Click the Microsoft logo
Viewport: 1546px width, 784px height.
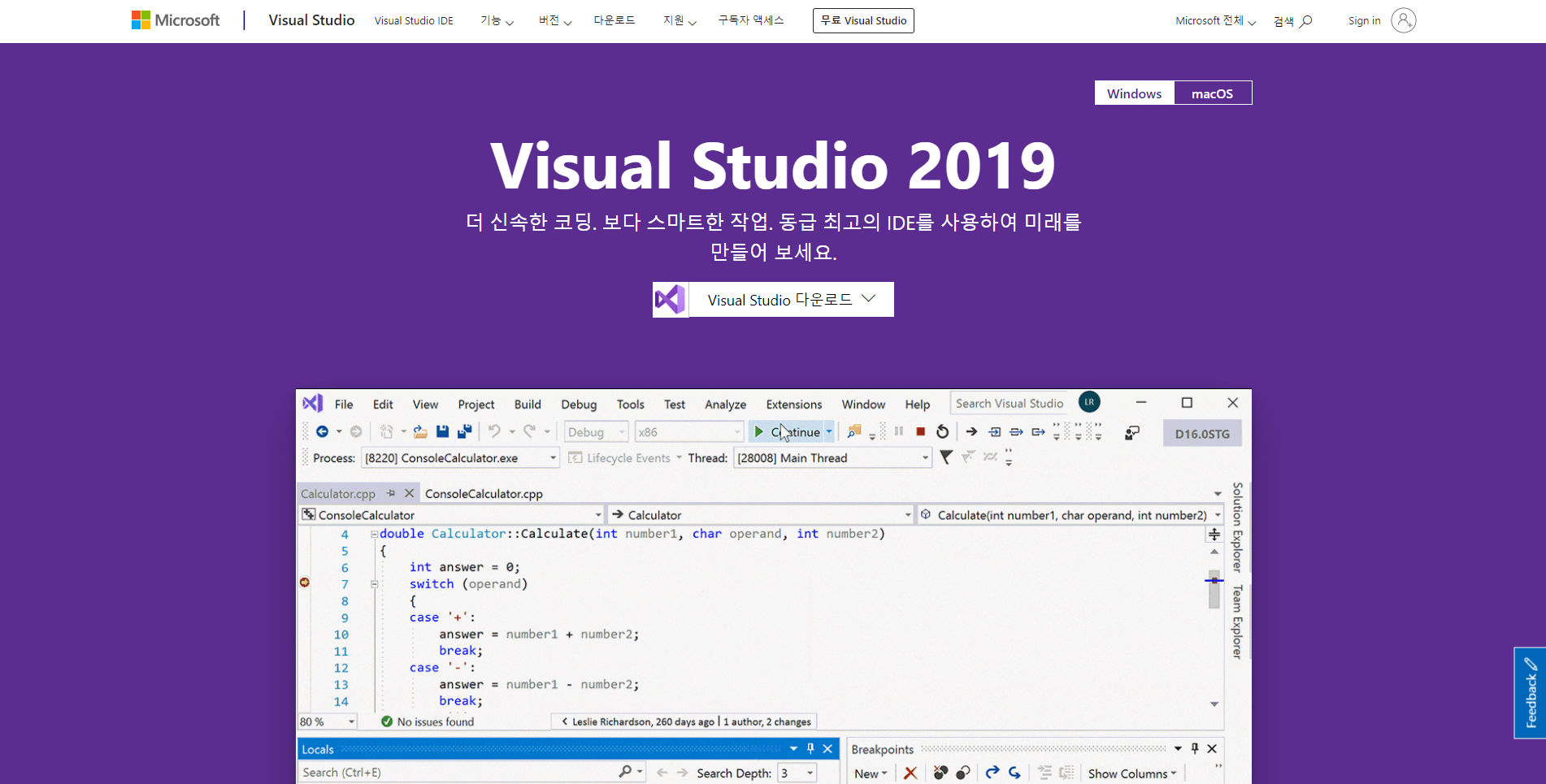[176, 20]
